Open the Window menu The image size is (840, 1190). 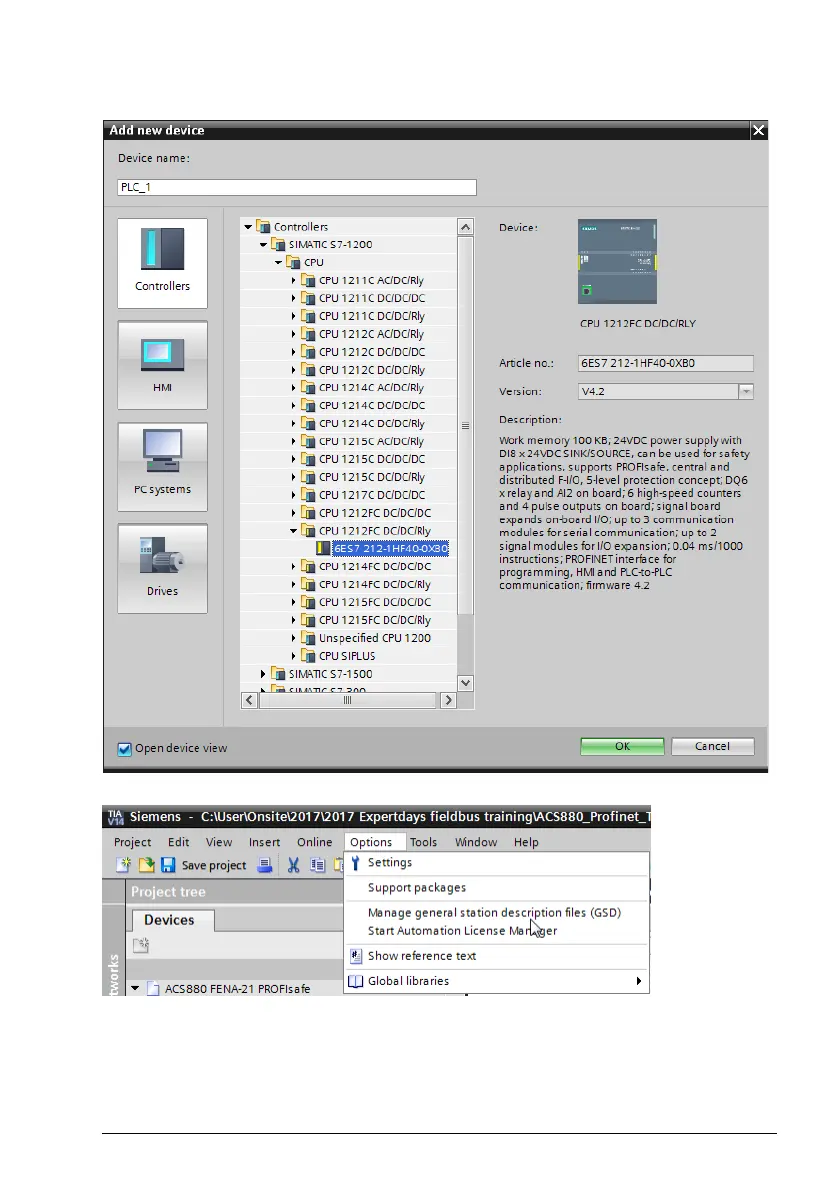click(x=476, y=842)
